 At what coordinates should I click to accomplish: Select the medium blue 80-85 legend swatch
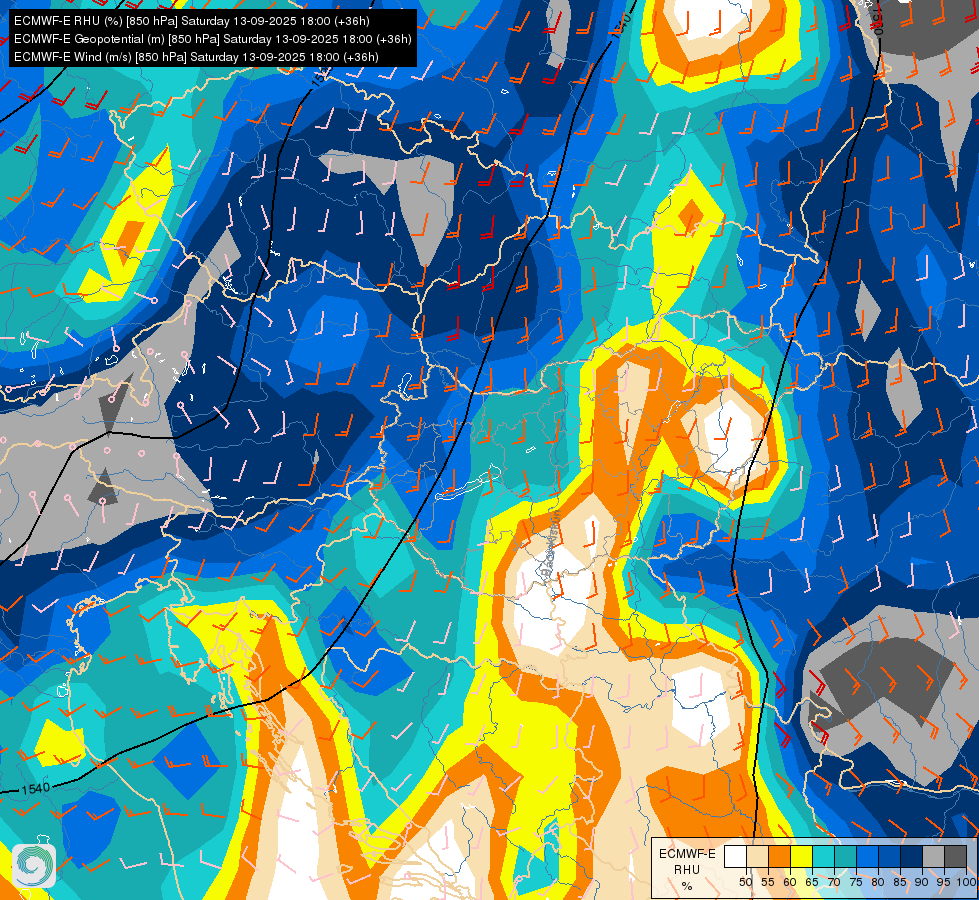click(x=890, y=856)
